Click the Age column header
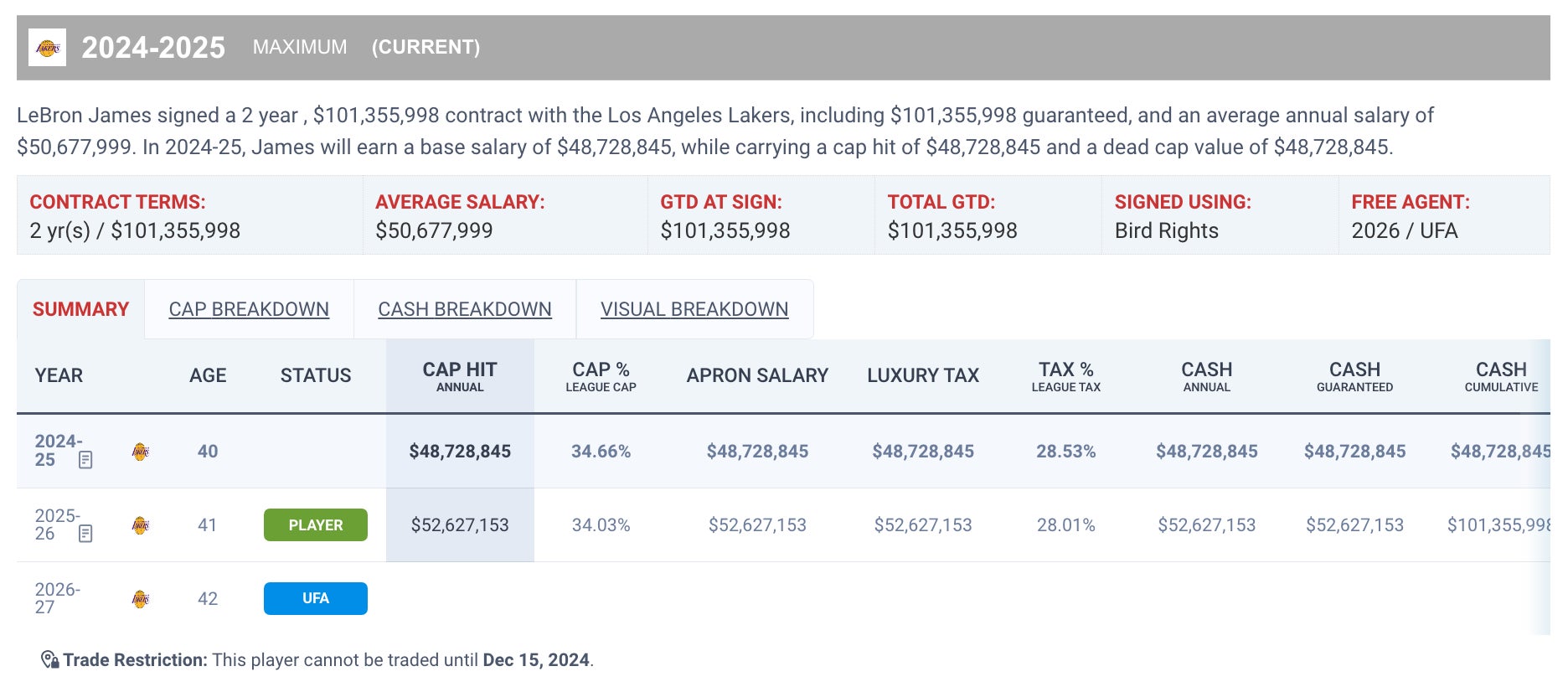Screen dimensions: 1568x687 (208, 376)
